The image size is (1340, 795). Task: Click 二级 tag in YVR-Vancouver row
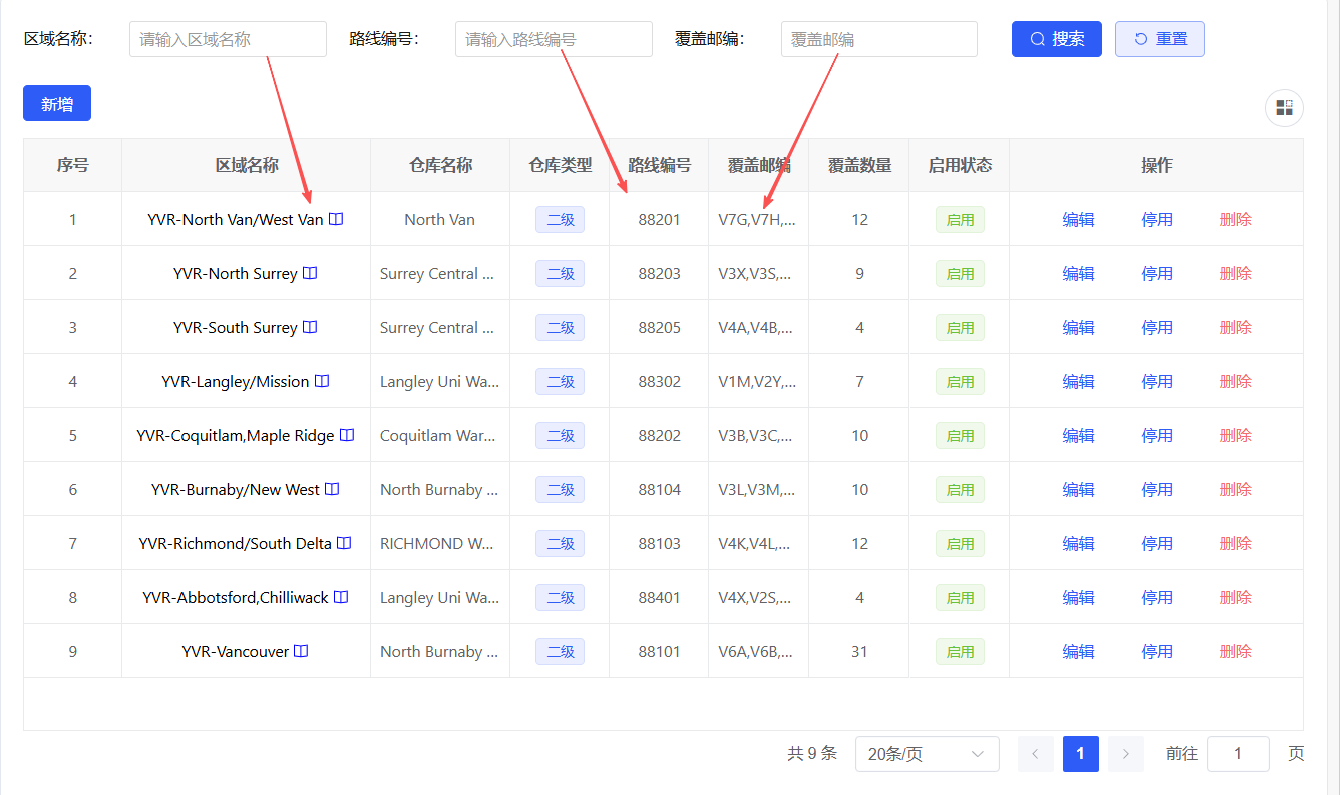(x=560, y=651)
